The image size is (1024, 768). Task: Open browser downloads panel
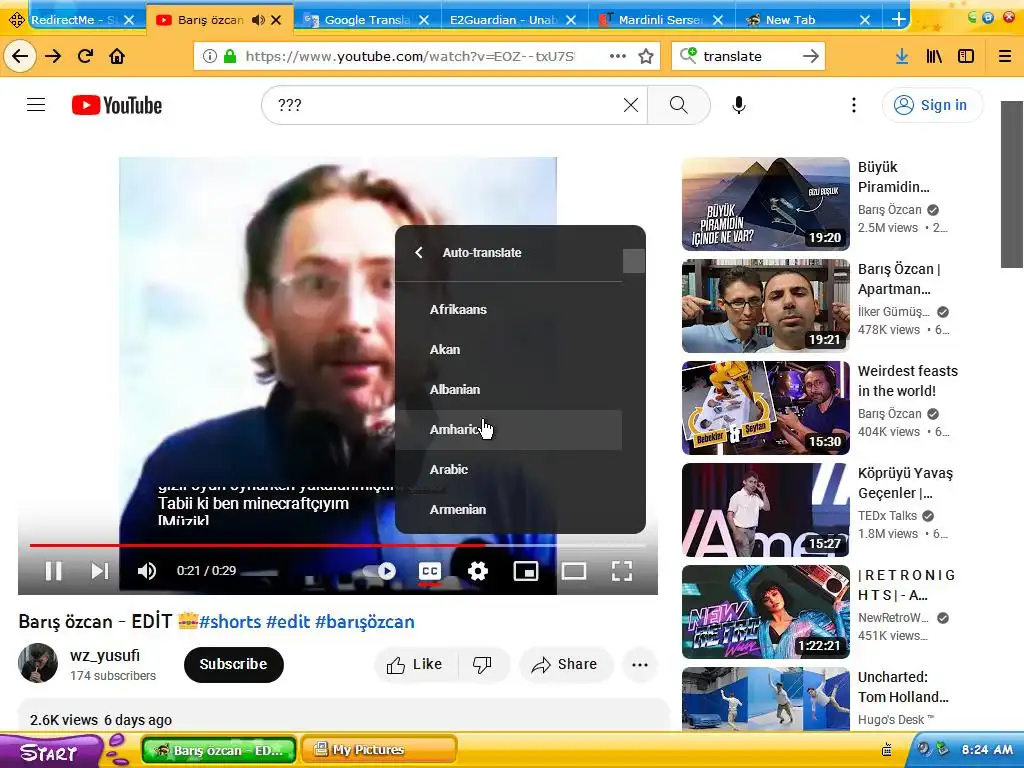902,56
